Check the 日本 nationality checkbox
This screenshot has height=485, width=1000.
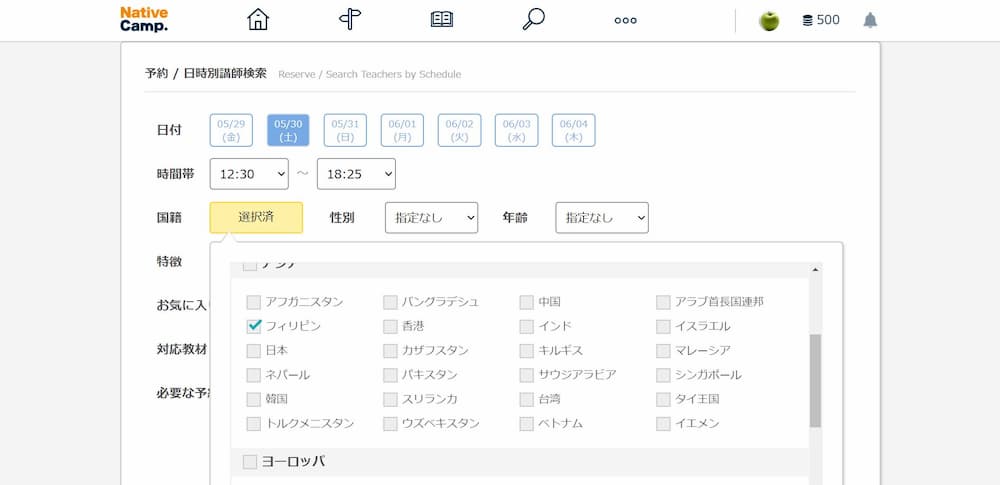coord(254,351)
